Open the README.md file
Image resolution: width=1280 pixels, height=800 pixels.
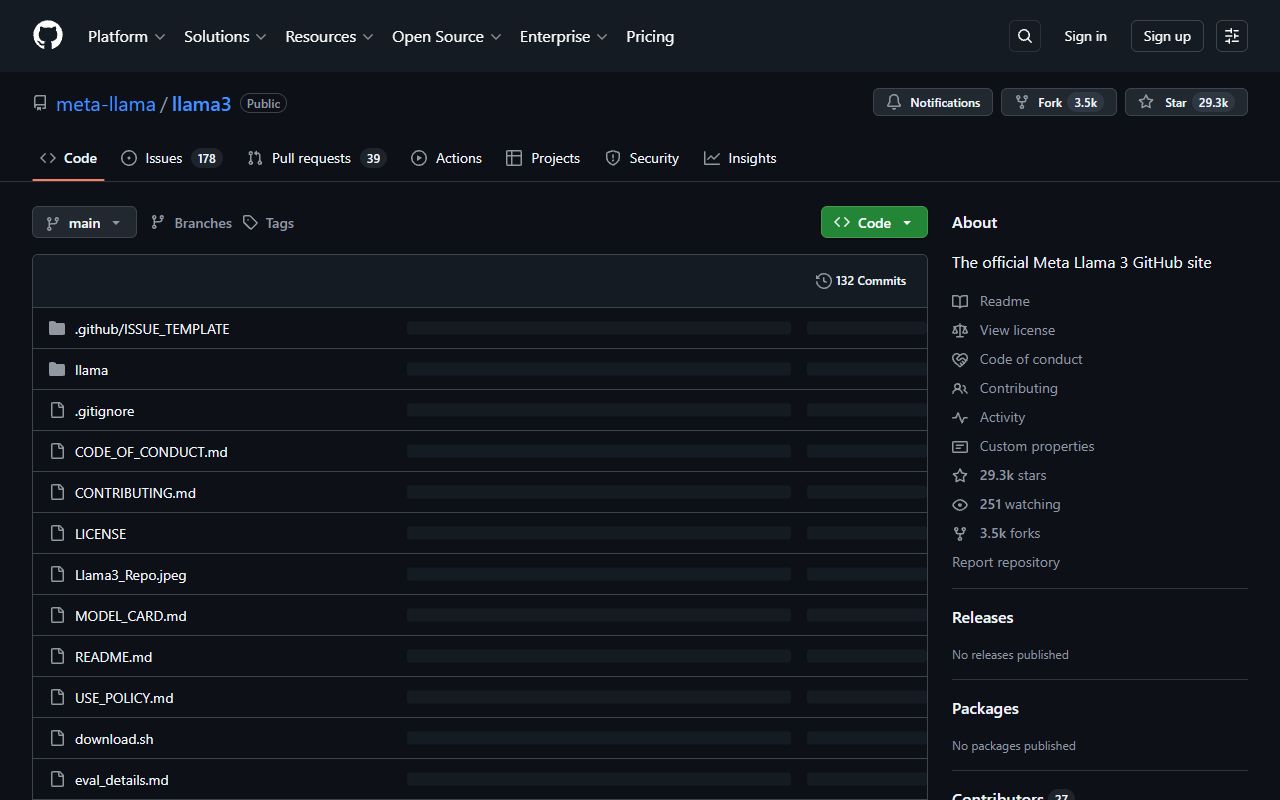point(113,657)
